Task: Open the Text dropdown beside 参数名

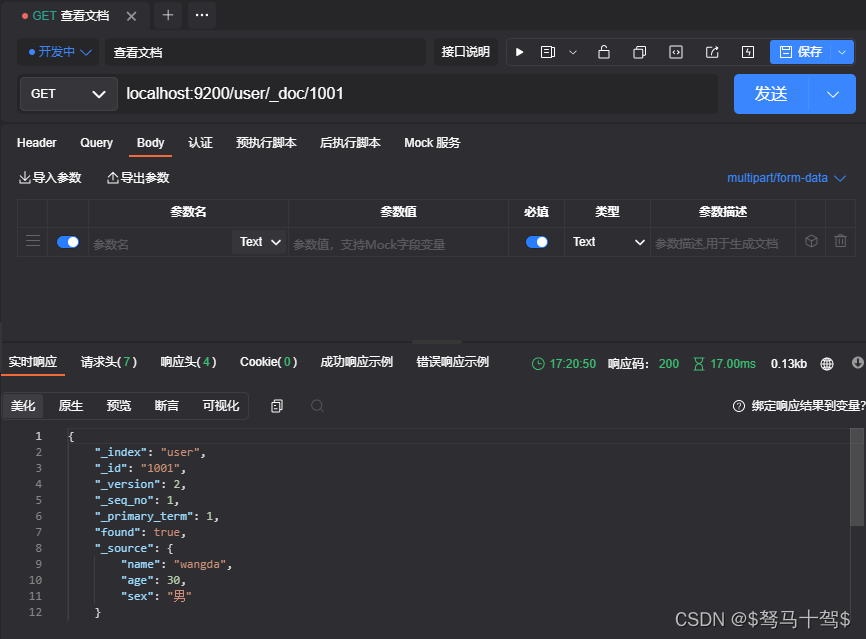Action: pos(260,242)
